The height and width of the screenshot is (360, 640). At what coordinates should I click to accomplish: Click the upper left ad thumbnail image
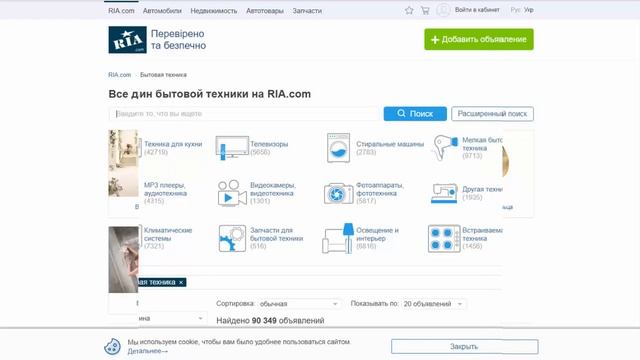[x=123, y=163]
